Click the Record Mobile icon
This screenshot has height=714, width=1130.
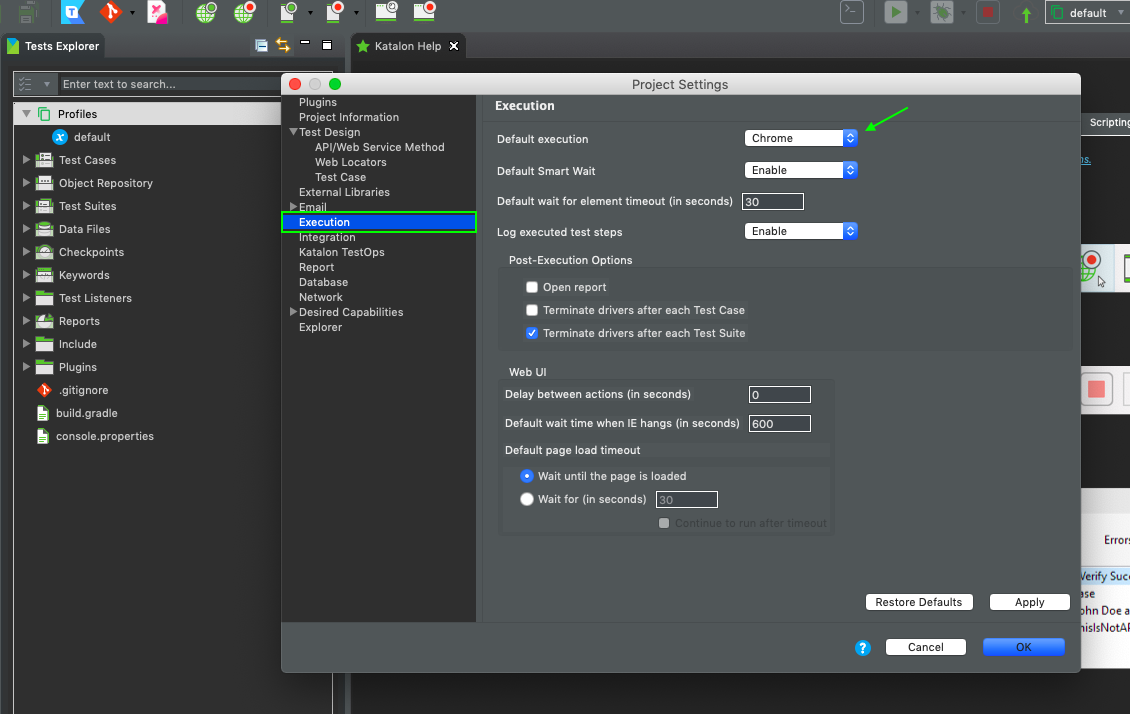click(335, 12)
